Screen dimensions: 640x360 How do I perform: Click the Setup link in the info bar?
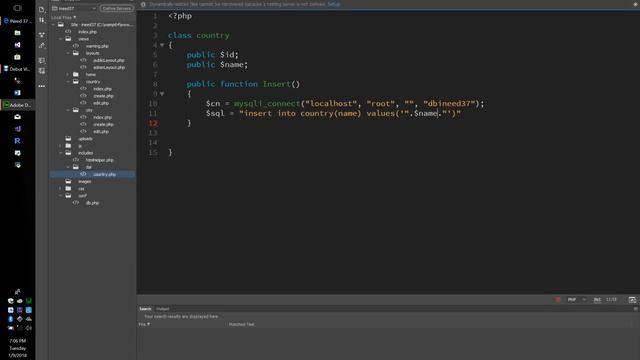coord(333,4)
